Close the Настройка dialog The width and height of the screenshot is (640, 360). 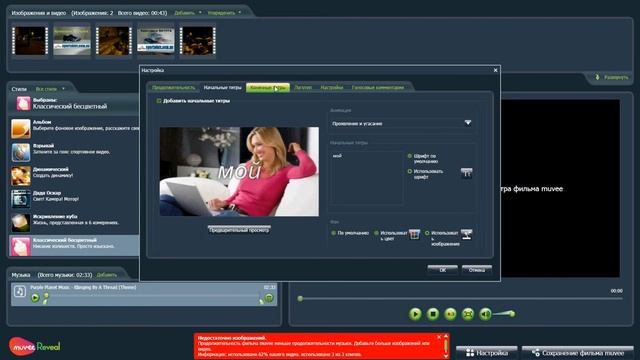(x=496, y=70)
